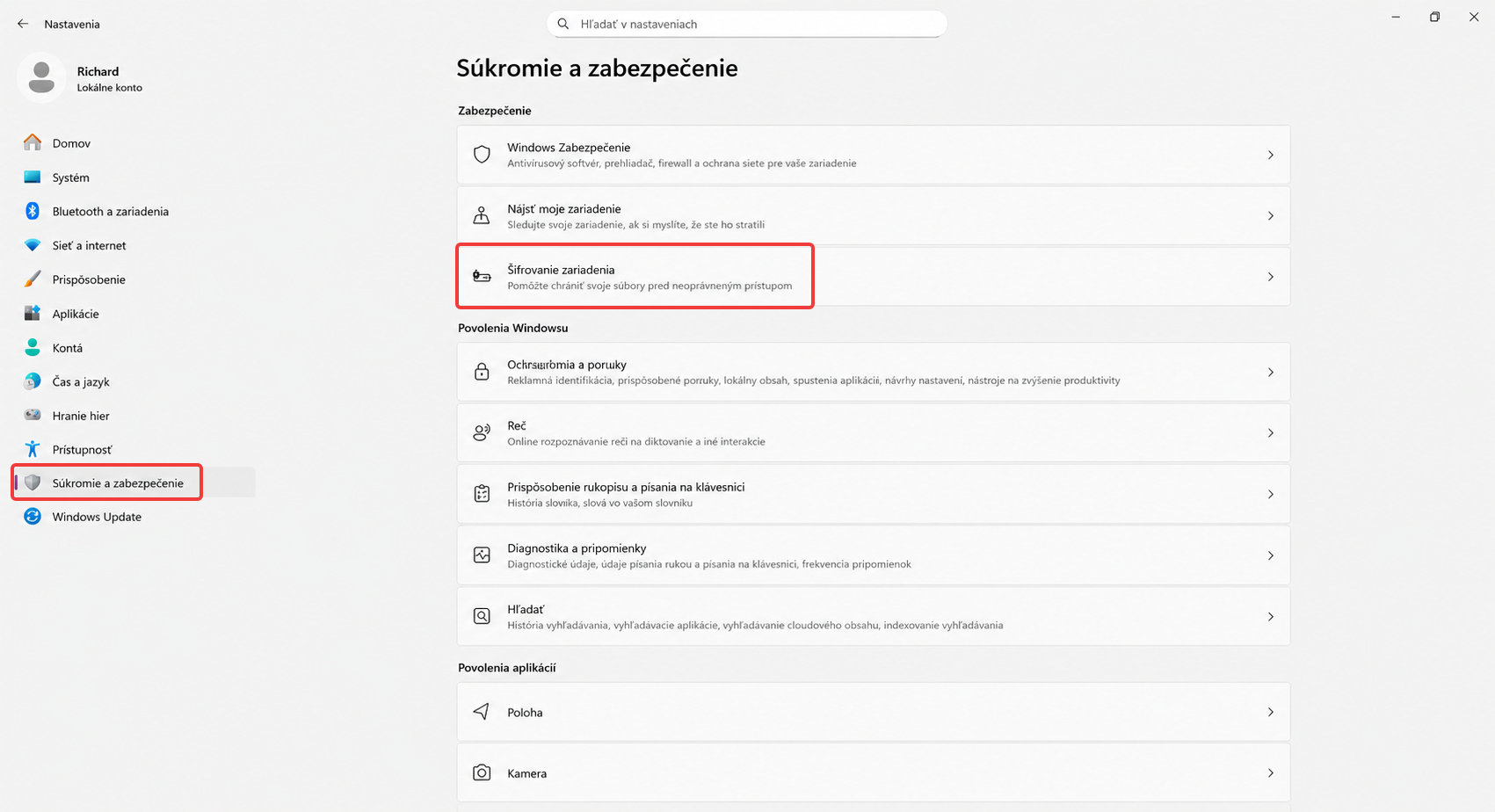Click the Kontá sidebar label
The image size is (1495, 812).
68,348
